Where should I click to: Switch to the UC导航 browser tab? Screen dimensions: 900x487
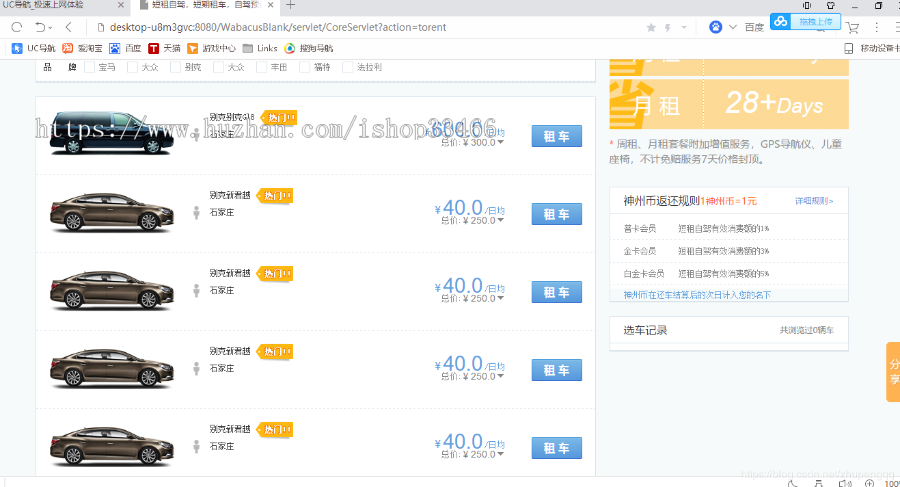pyautogui.click(x=63, y=5)
